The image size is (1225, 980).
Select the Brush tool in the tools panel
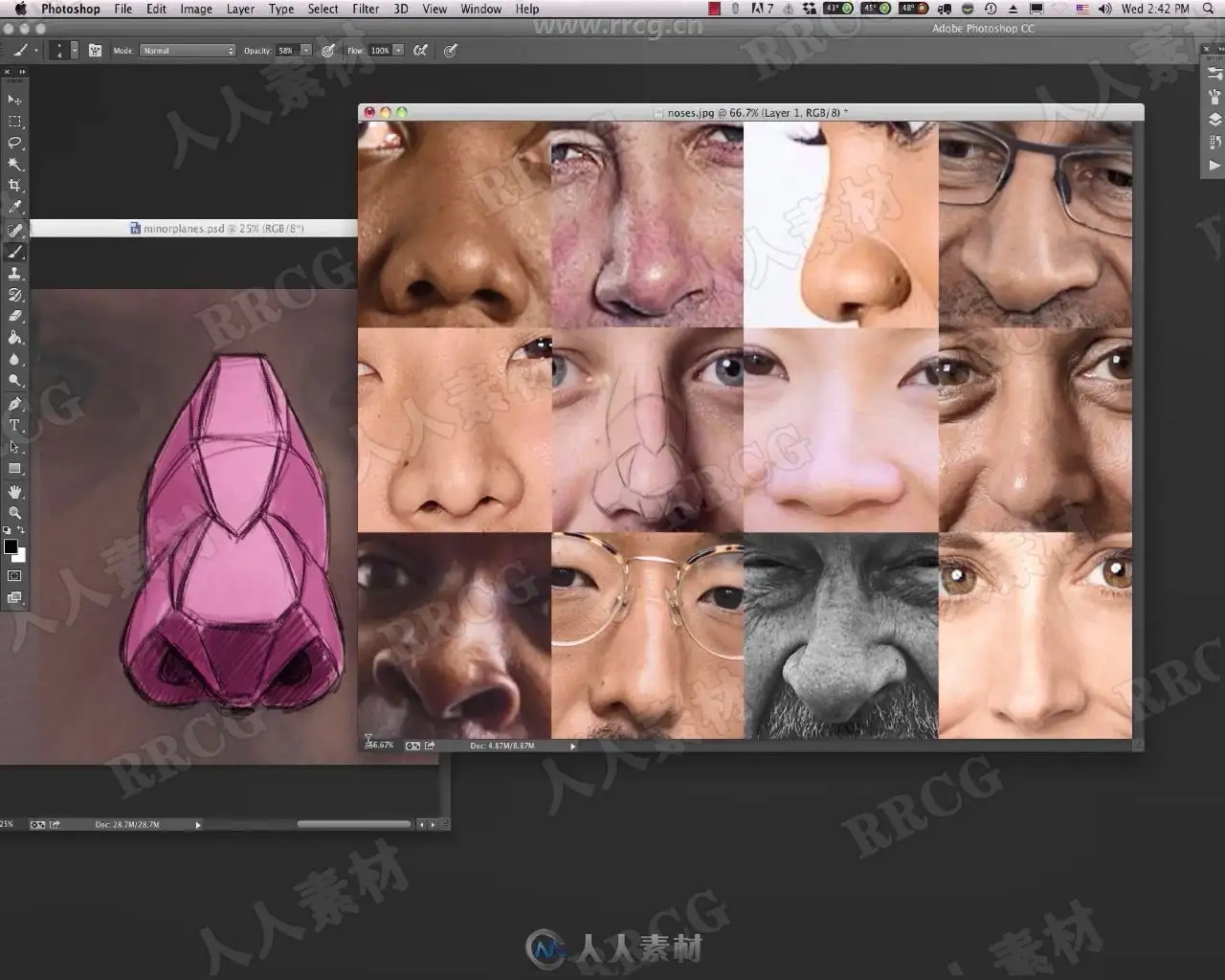tap(14, 252)
